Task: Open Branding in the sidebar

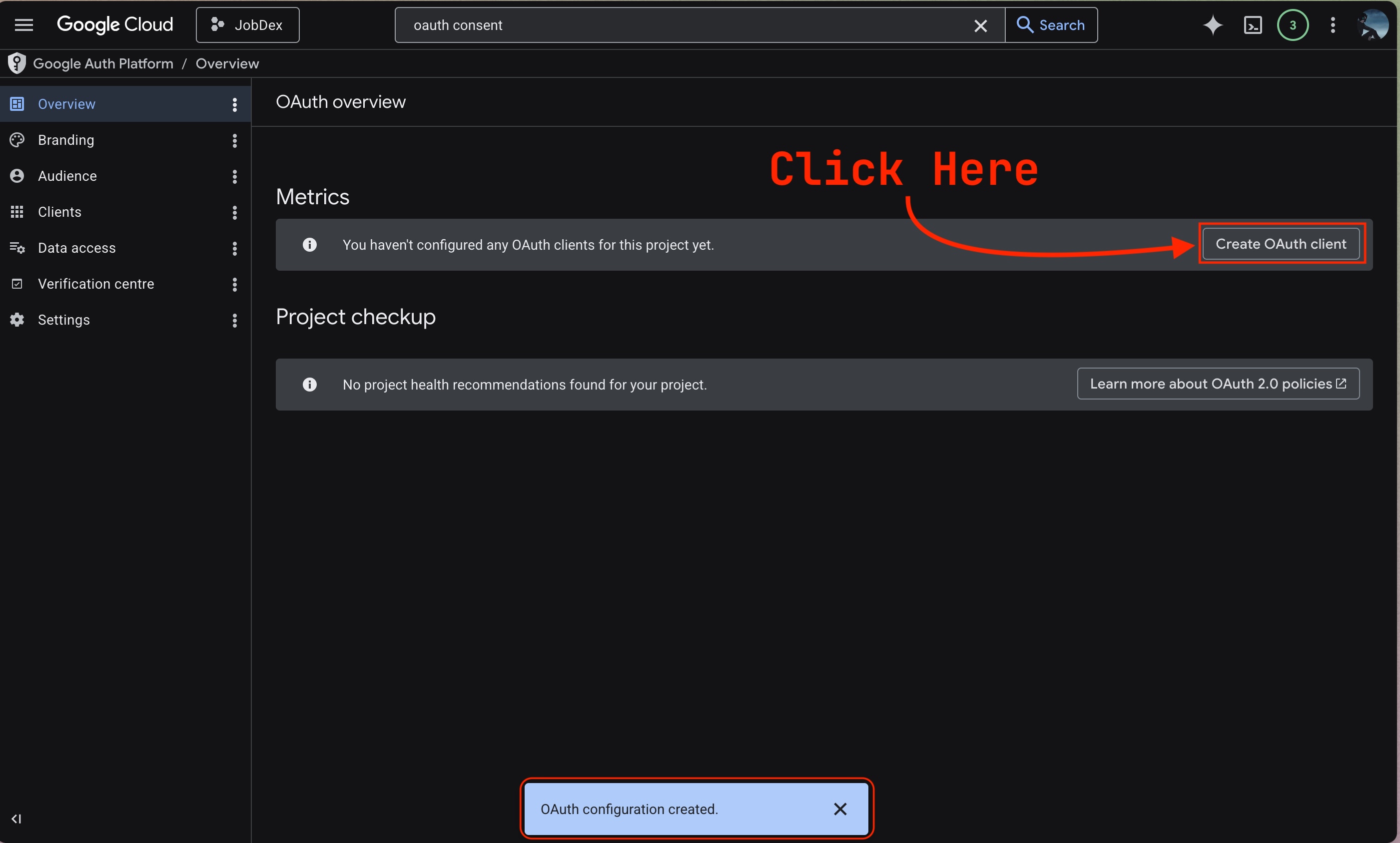Action: point(125,140)
